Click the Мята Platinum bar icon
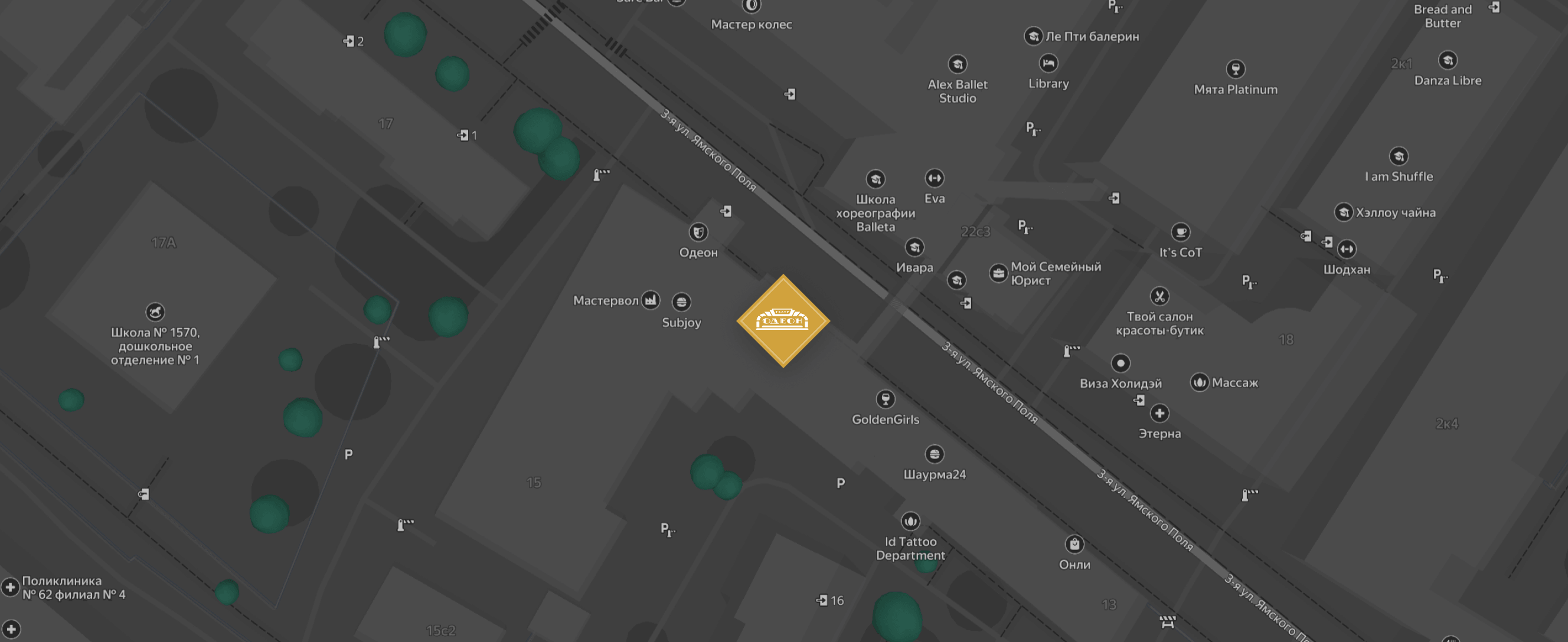The image size is (1568, 642). pyautogui.click(x=1235, y=69)
